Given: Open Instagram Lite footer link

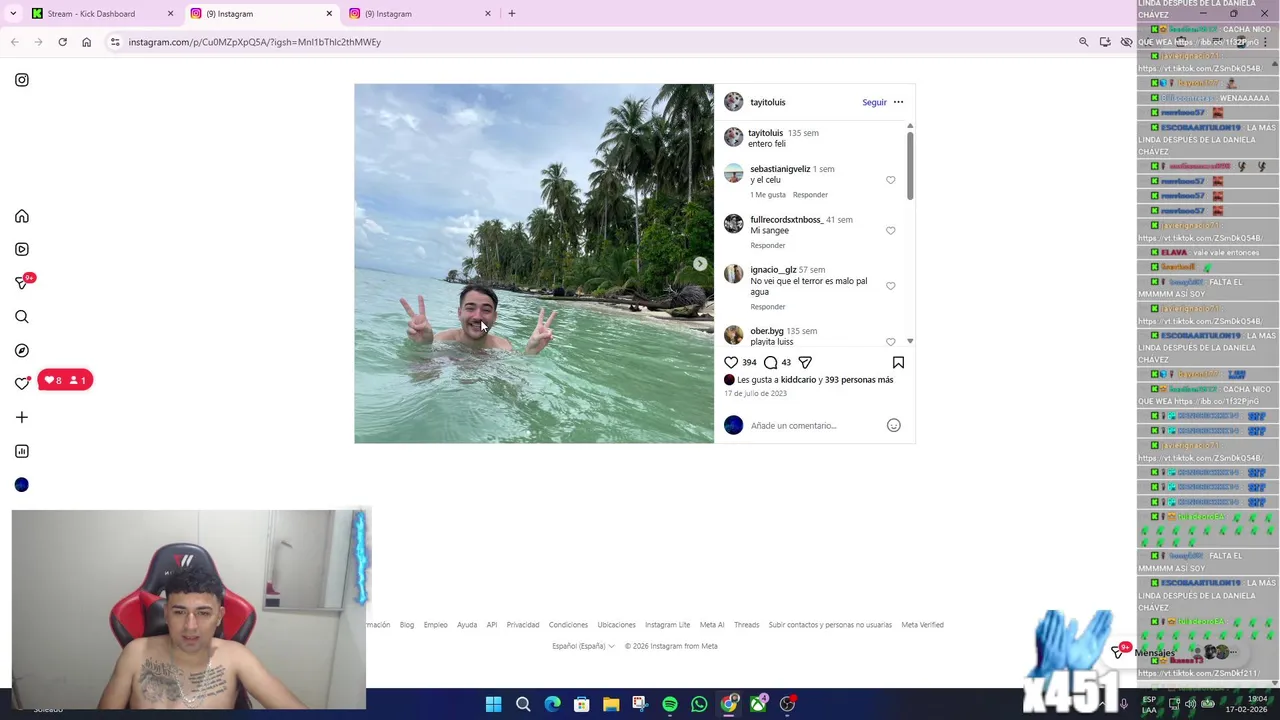Looking at the screenshot, I should point(667,625).
